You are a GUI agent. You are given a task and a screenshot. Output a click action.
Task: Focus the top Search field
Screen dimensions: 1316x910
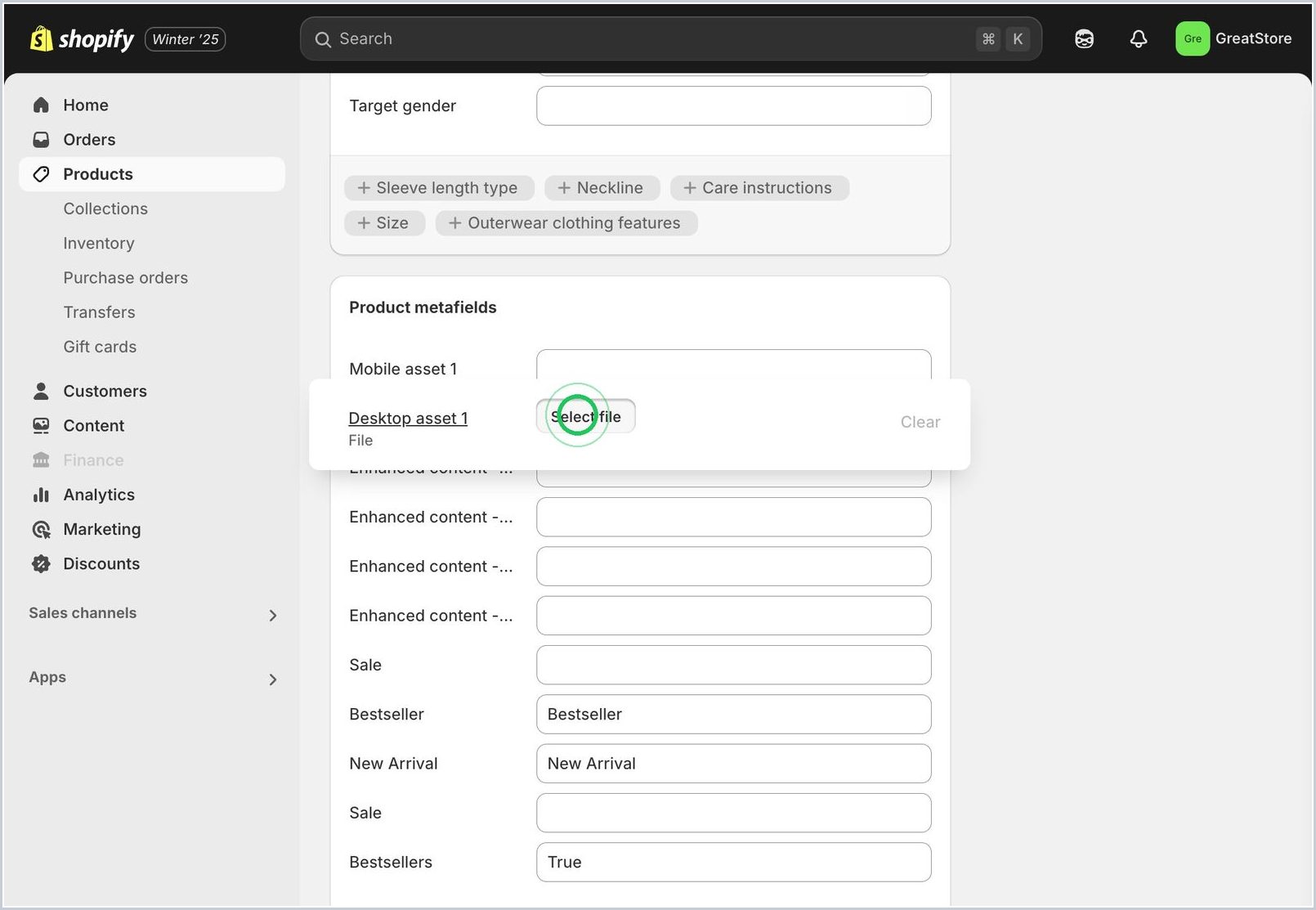tap(671, 39)
